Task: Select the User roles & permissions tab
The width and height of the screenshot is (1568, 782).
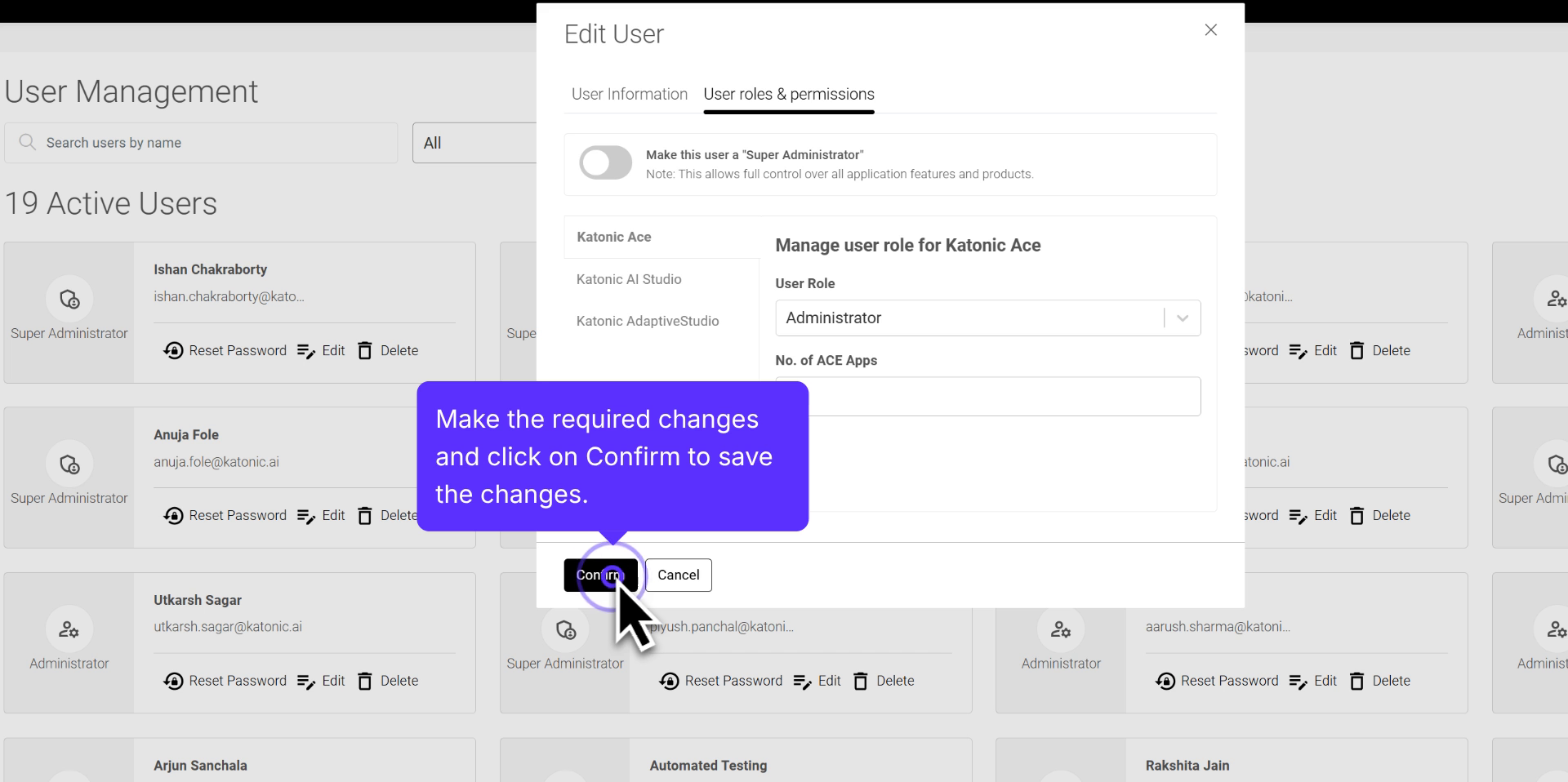Action: tap(789, 94)
